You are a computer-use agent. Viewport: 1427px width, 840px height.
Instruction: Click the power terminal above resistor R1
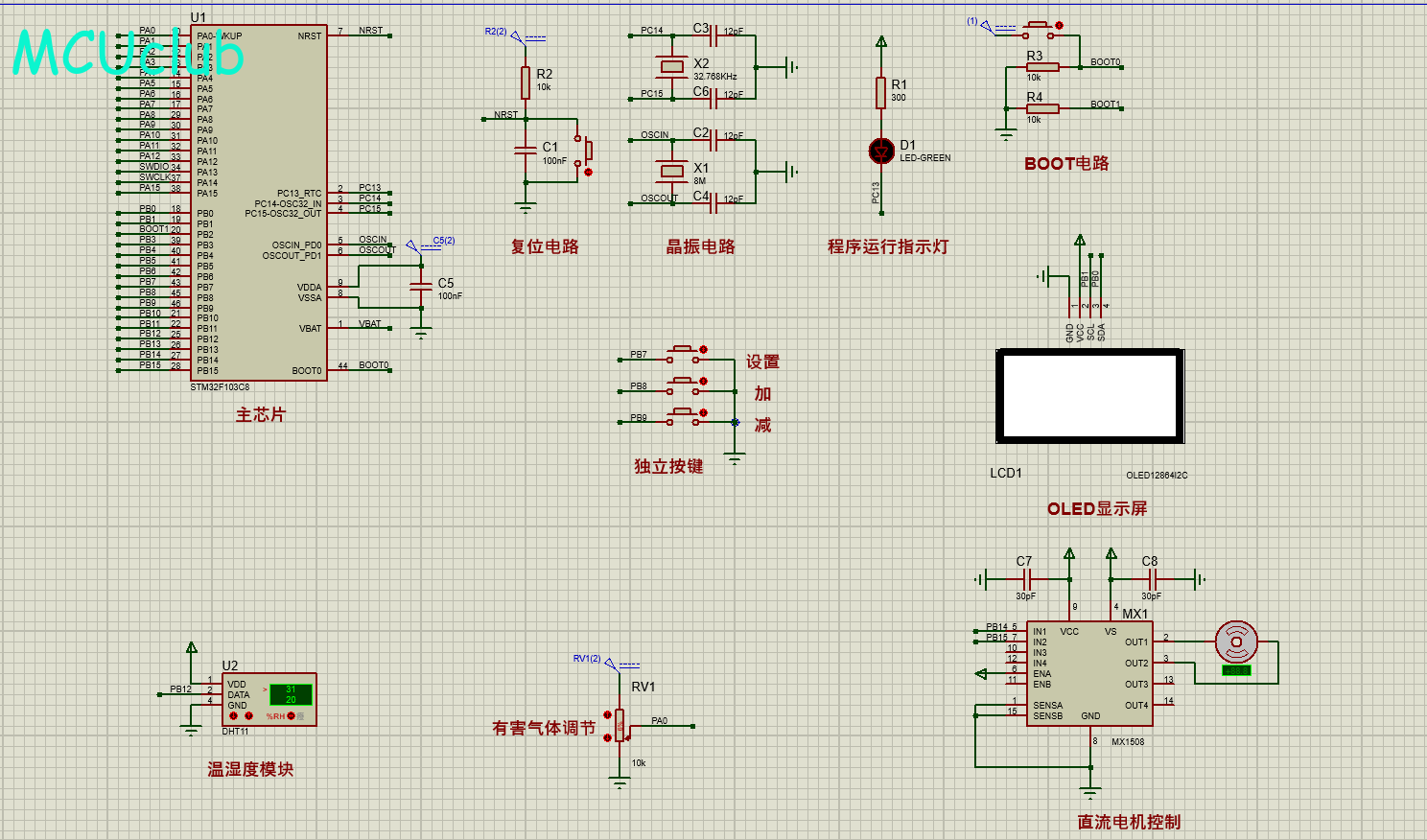click(x=881, y=42)
